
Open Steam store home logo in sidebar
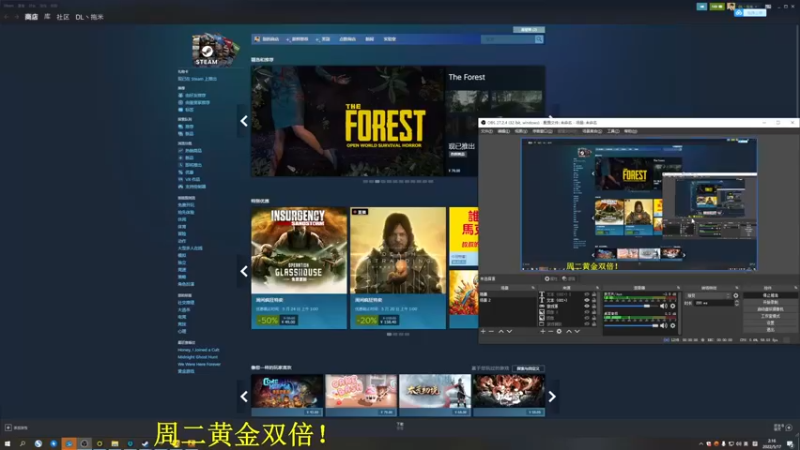[215, 49]
